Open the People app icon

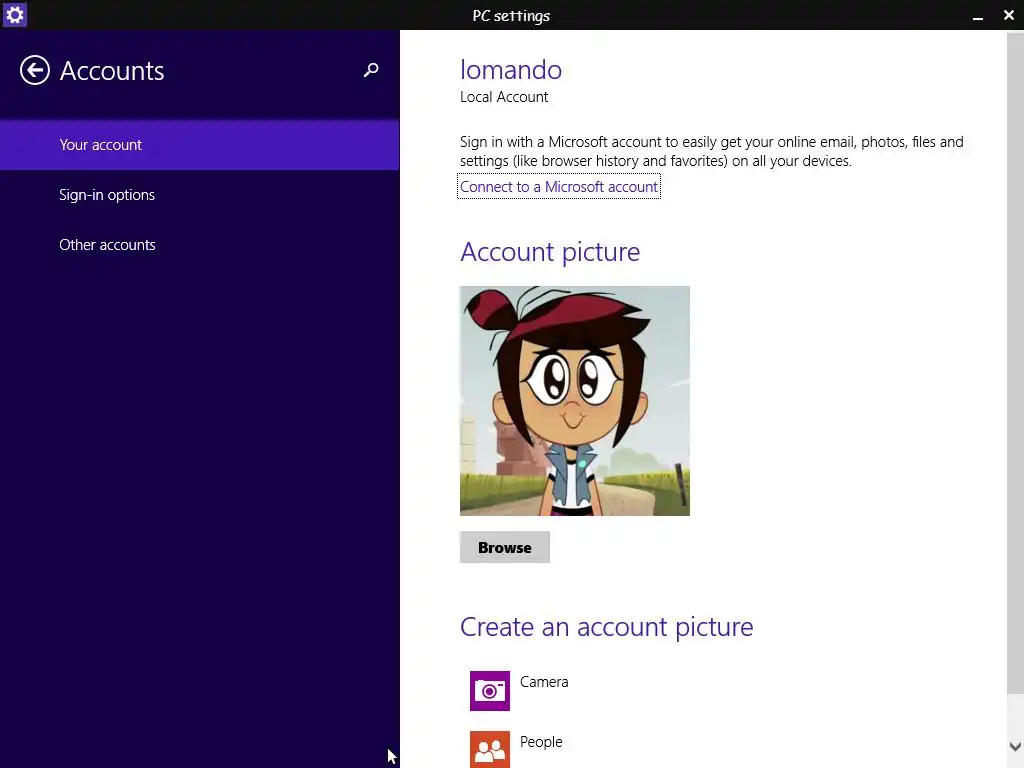[490, 749]
